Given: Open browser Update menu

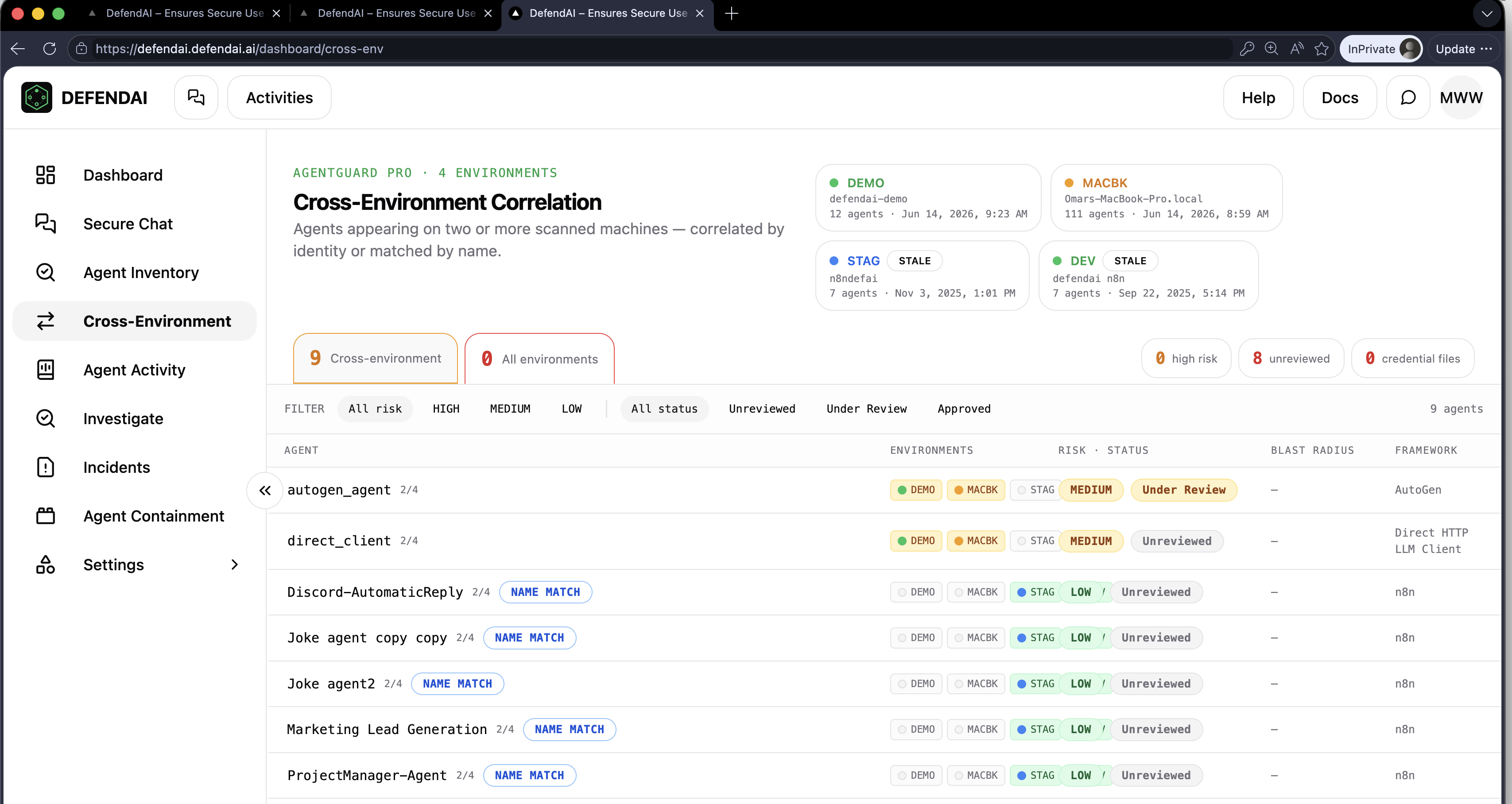Looking at the screenshot, I should (1464, 49).
